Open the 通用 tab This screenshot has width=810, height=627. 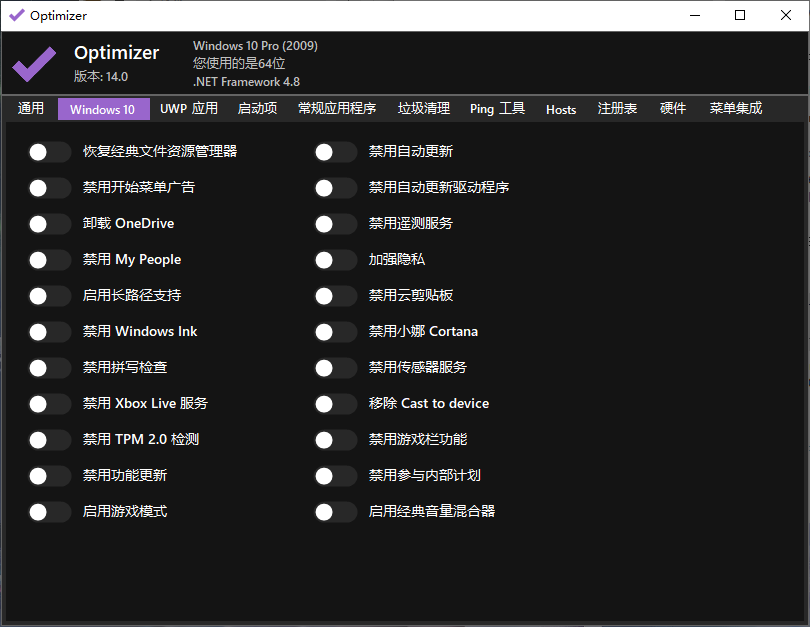pyautogui.click(x=31, y=108)
